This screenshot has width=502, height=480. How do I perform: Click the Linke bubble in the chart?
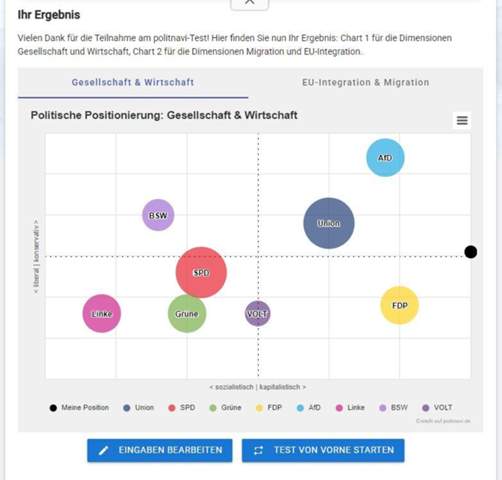coord(102,313)
